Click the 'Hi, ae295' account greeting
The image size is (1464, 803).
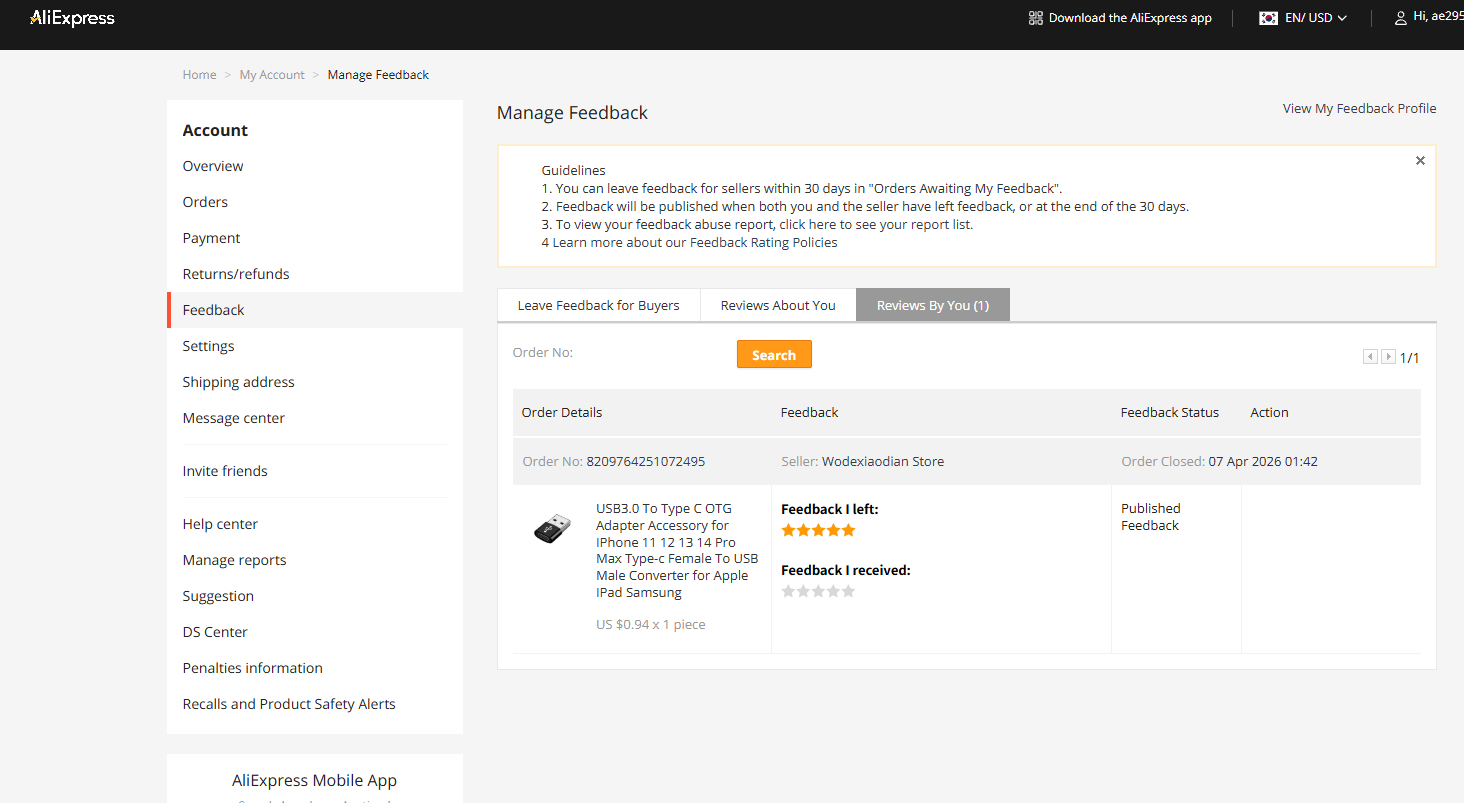[x=1439, y=17]
